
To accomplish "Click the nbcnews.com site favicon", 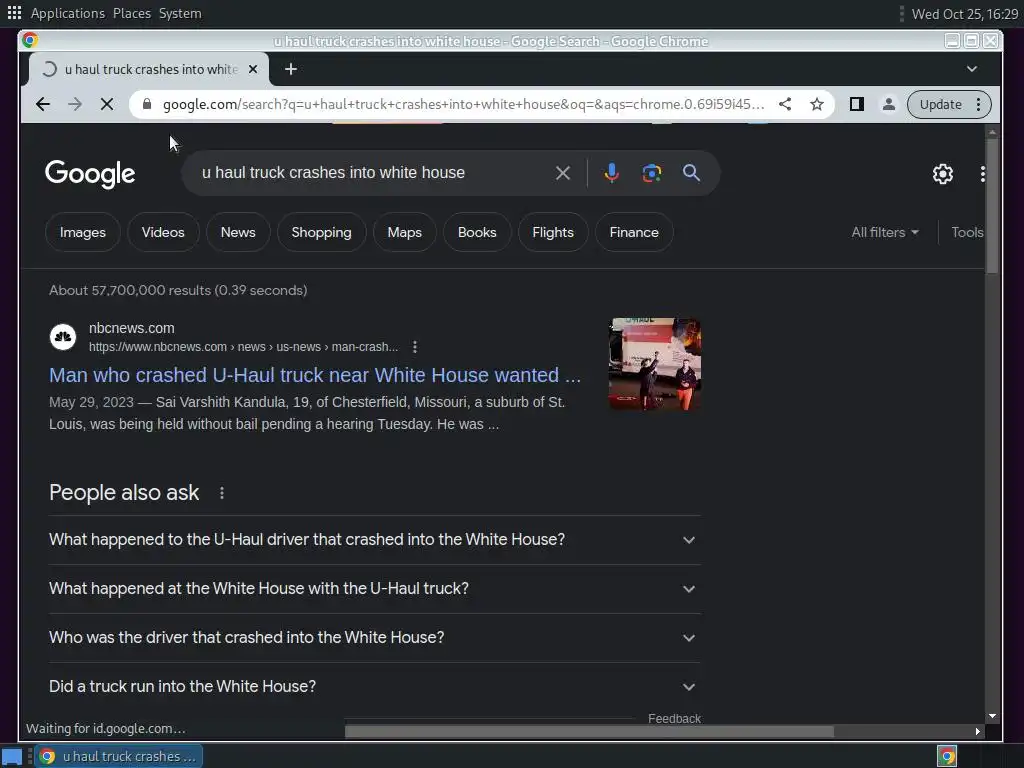I will (63, 337).
